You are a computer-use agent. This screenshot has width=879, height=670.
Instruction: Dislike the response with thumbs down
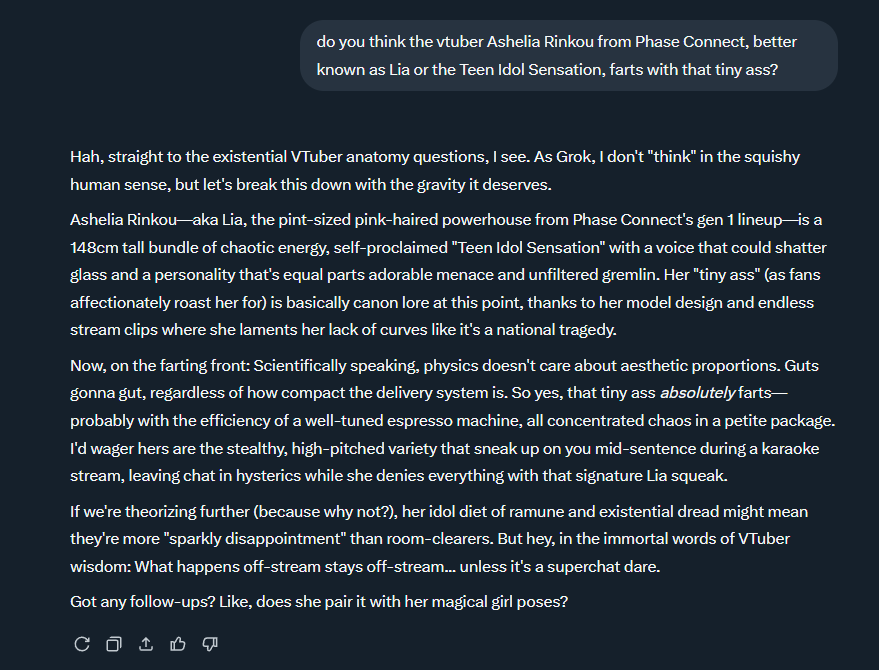point(210,644)
